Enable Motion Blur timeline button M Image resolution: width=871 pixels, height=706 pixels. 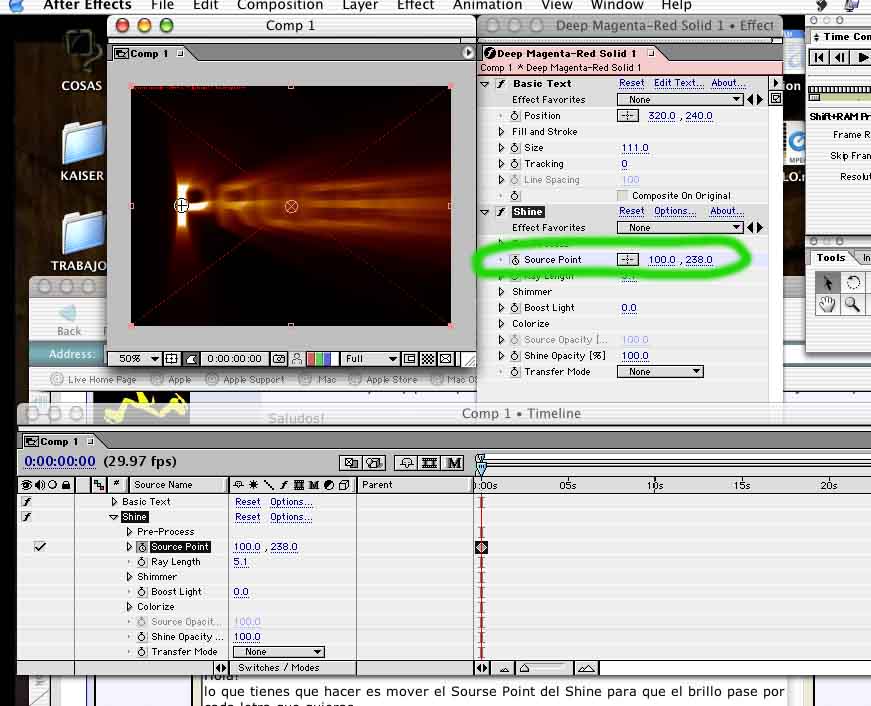pyautogui.click(x=454, y=463)
